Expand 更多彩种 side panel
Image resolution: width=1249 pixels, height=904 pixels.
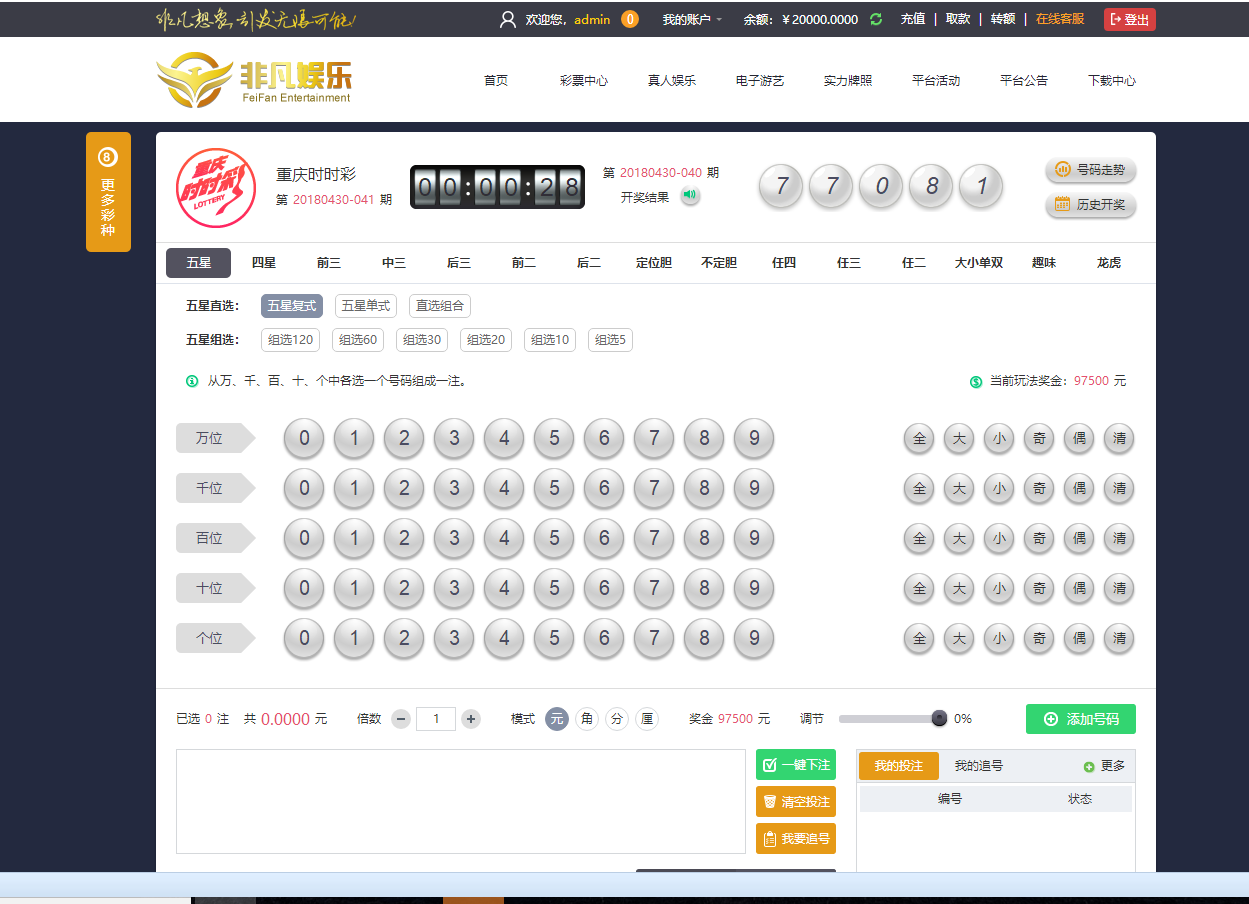coord(108,192)
